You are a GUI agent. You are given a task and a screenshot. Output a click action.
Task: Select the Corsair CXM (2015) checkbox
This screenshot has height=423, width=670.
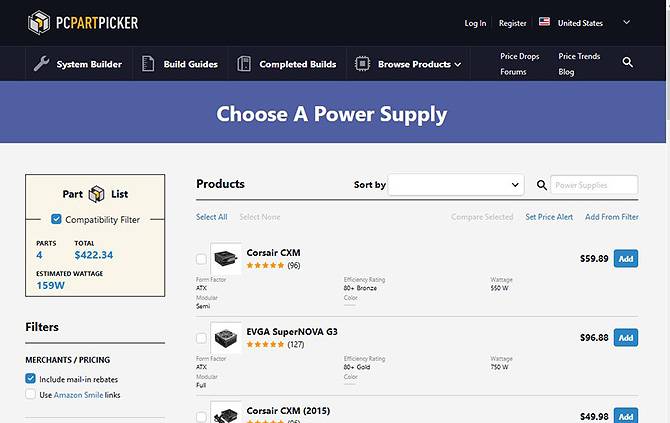pyautogui.click(x=201, y=417)
